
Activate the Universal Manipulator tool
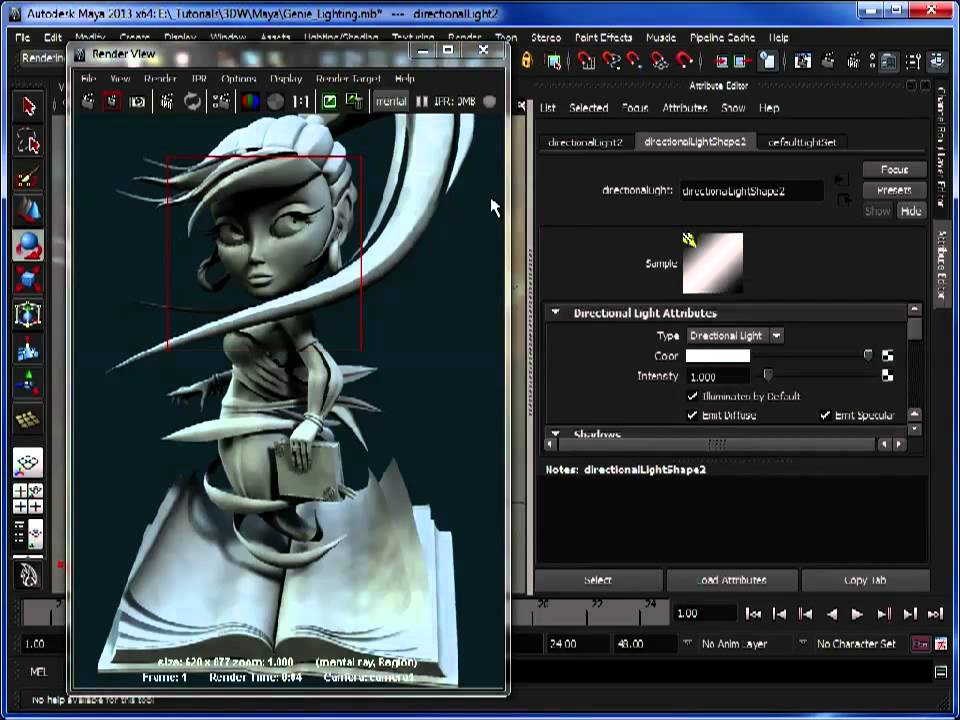point(28,315)
